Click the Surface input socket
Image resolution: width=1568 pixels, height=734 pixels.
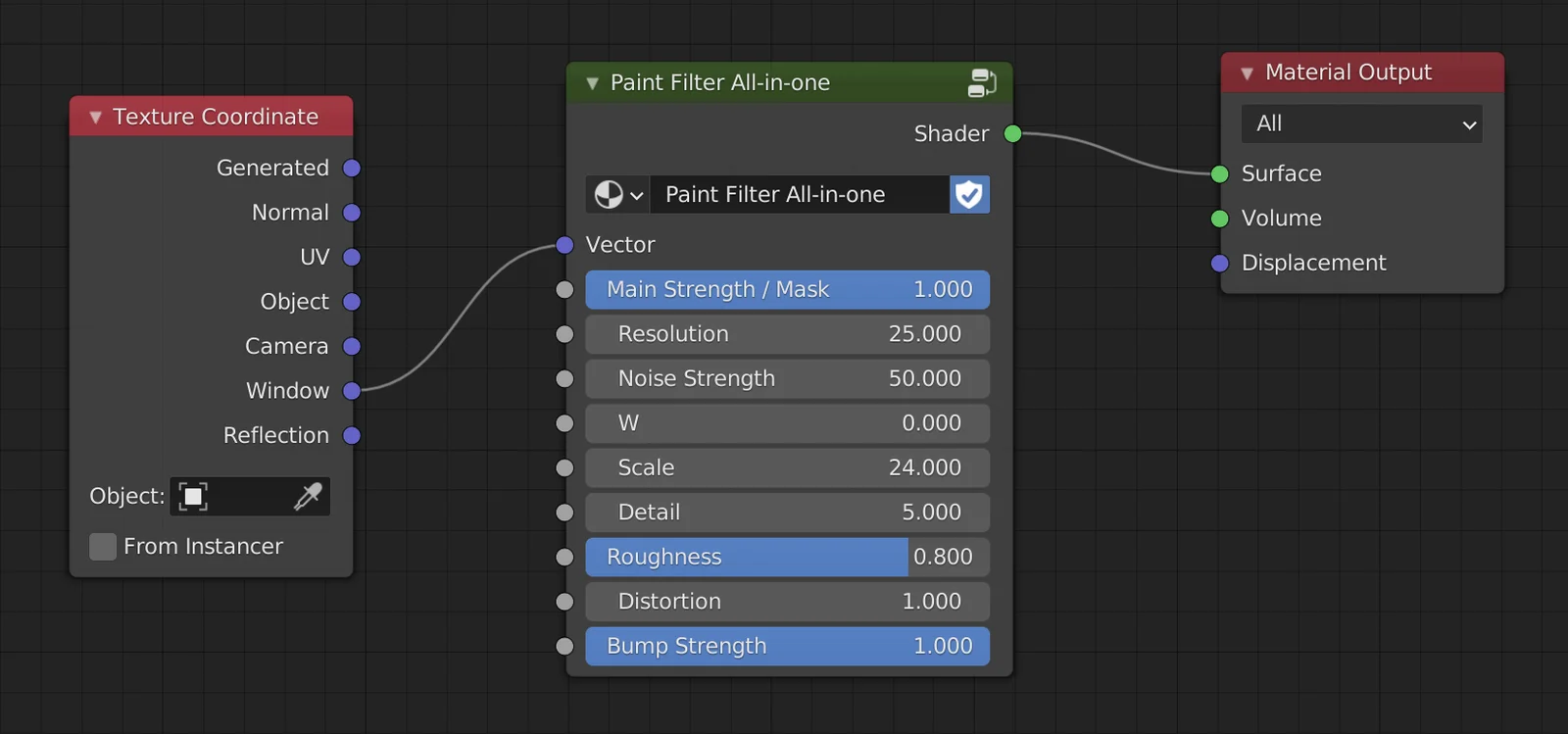pyautogui.click(x=1220, y=174)
